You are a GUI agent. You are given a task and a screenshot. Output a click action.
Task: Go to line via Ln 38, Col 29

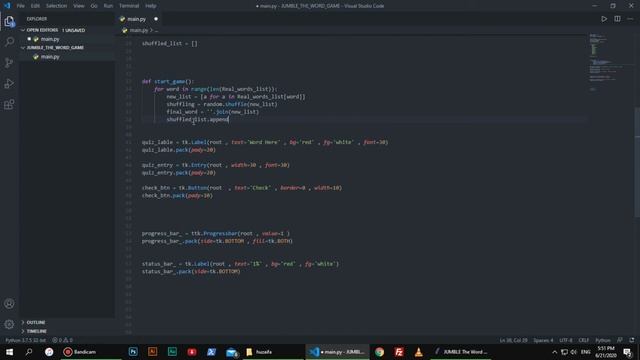(x=513, y=340)
